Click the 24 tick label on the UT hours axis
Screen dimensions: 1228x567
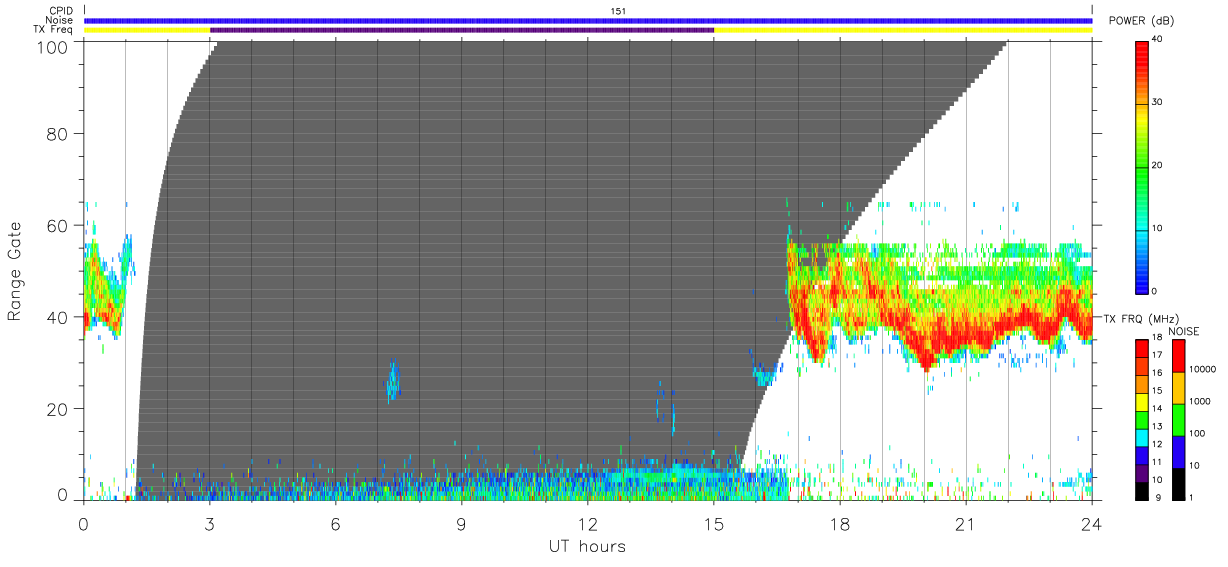[1091, 524]
